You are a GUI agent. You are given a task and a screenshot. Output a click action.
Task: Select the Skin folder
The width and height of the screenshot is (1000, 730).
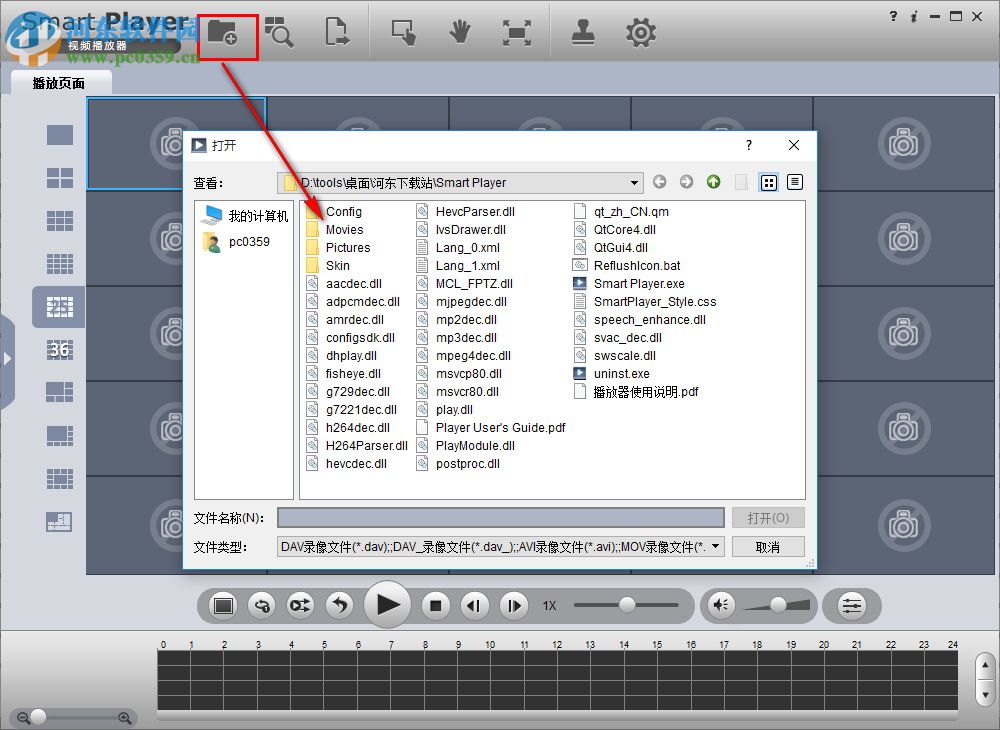point(328,266)
